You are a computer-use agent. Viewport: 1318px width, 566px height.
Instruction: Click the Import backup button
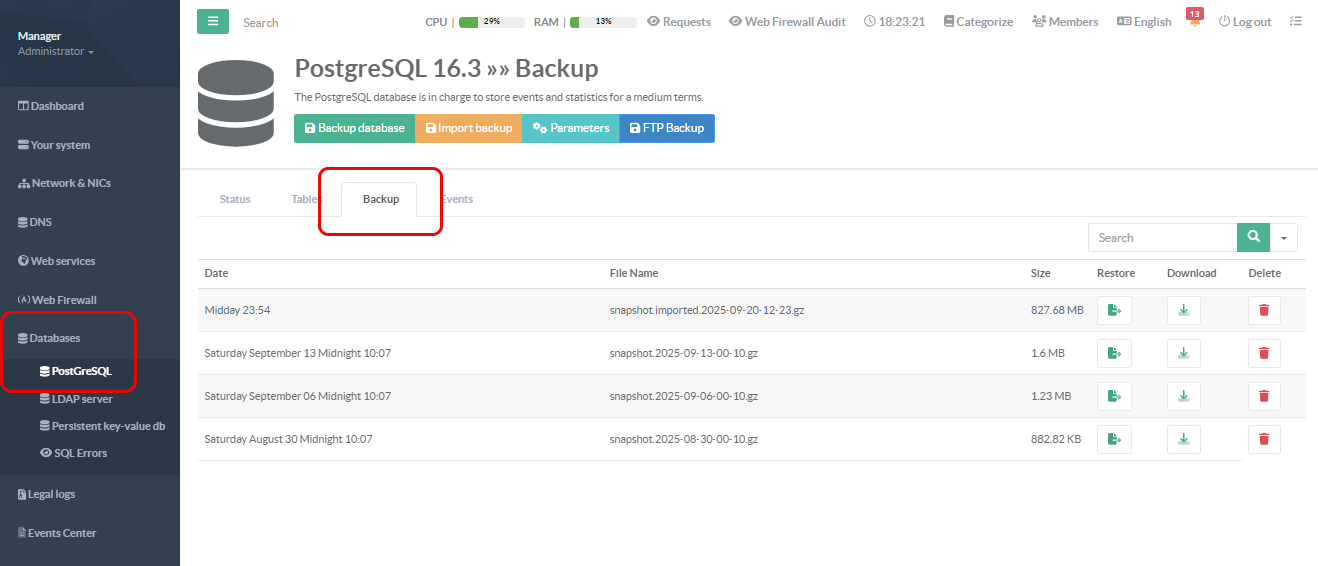468,129
